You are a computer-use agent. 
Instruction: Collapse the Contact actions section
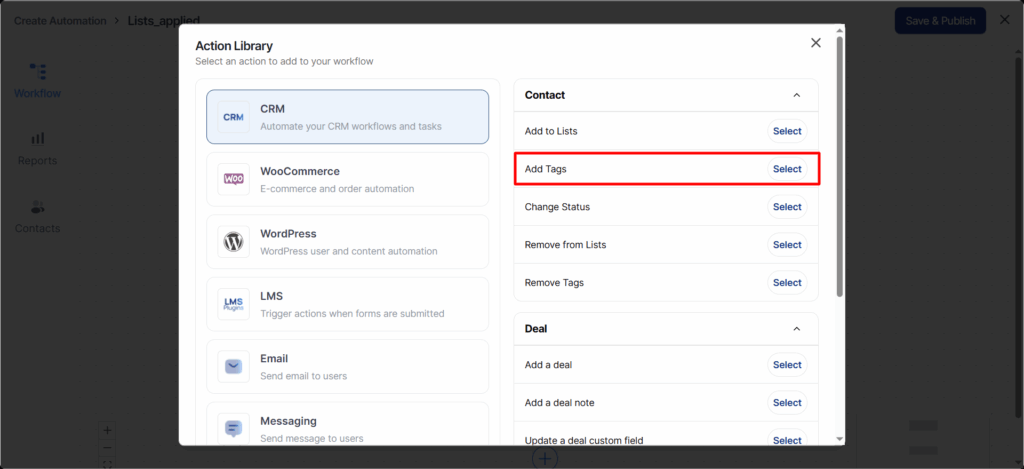coord(796,95)
